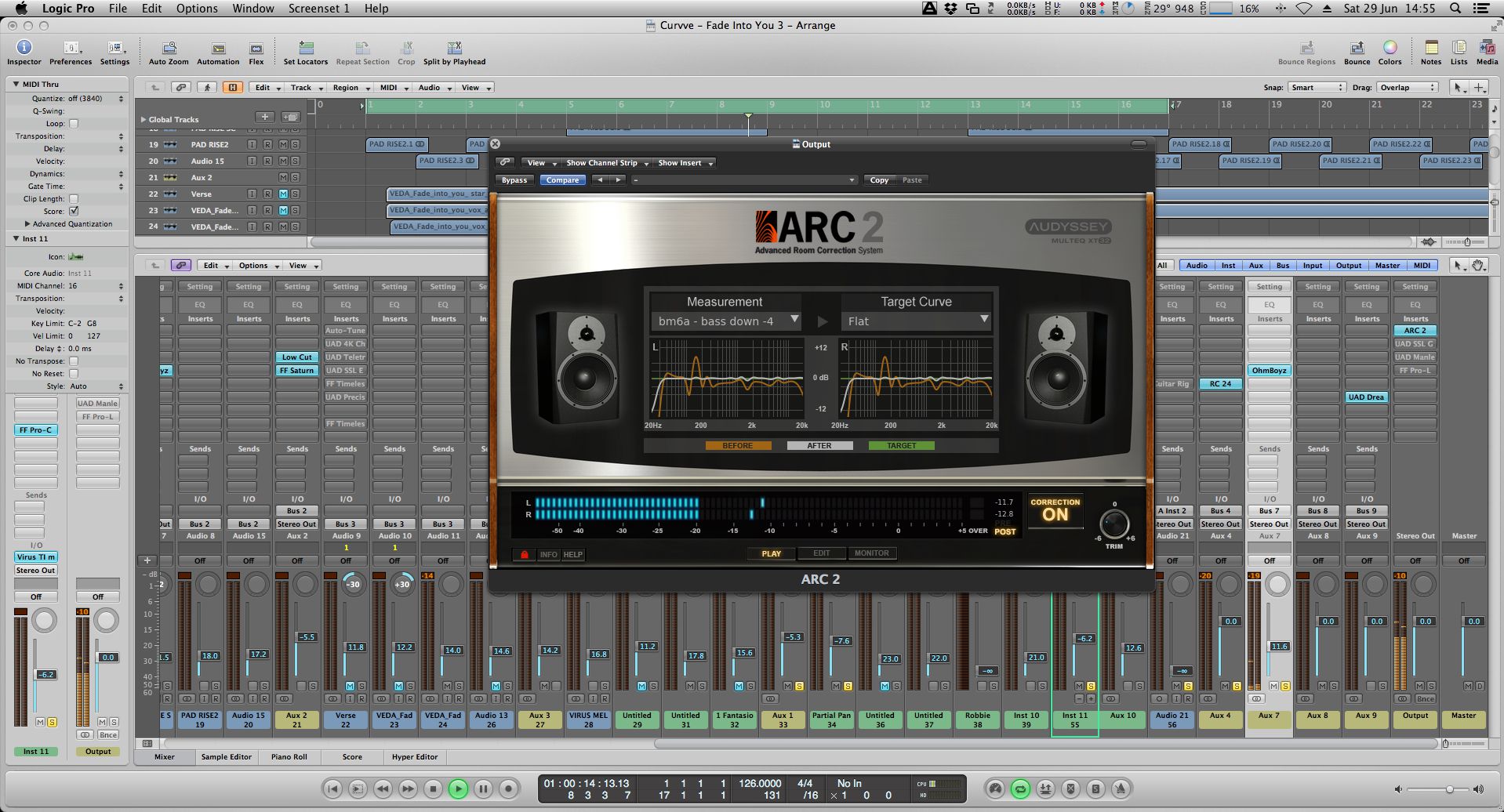Click the BEFORE curve button
Screen dimensions: 1504x812
point(738,445)
